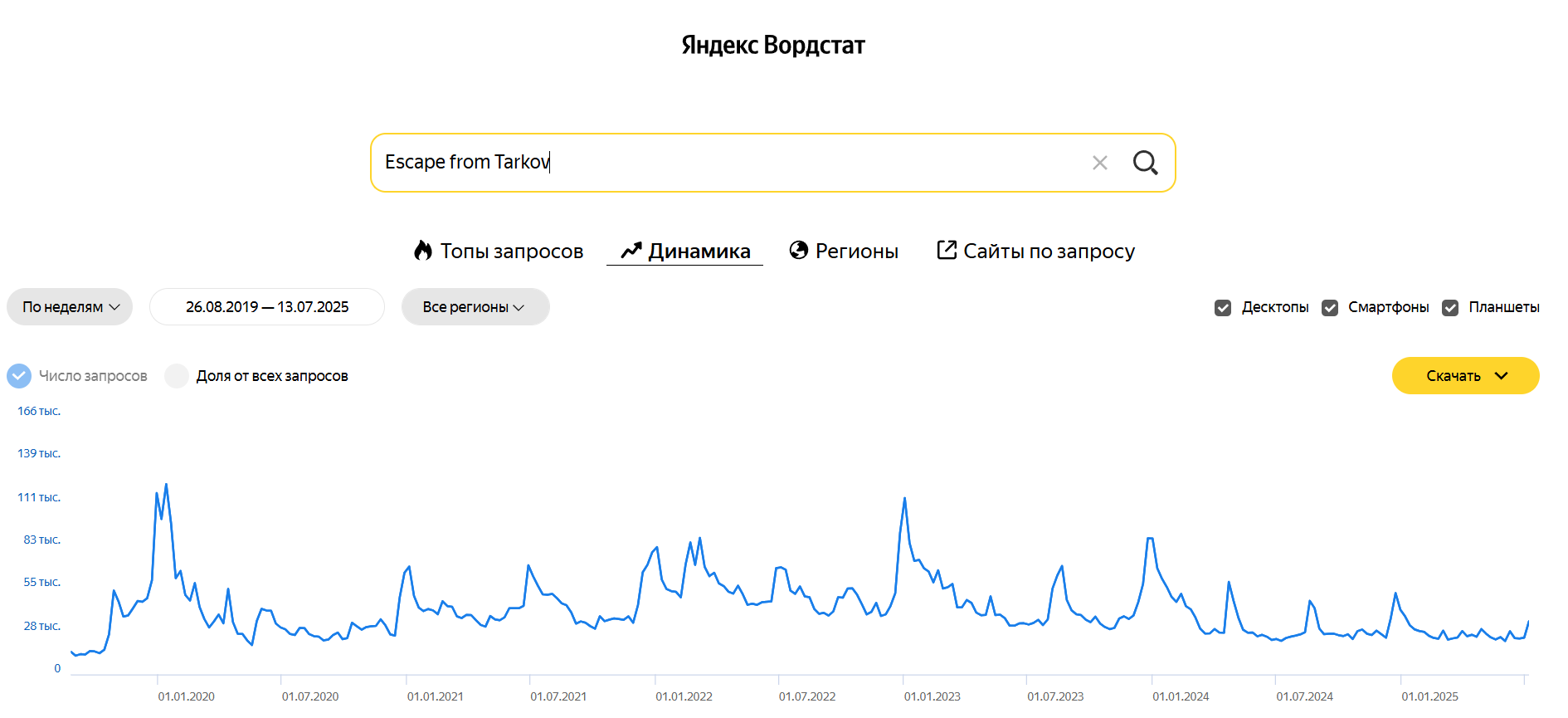This screenshot has height=718, width=1568.
Task: Disable the Планшеты checkbox
Action: pos(1450,308)
